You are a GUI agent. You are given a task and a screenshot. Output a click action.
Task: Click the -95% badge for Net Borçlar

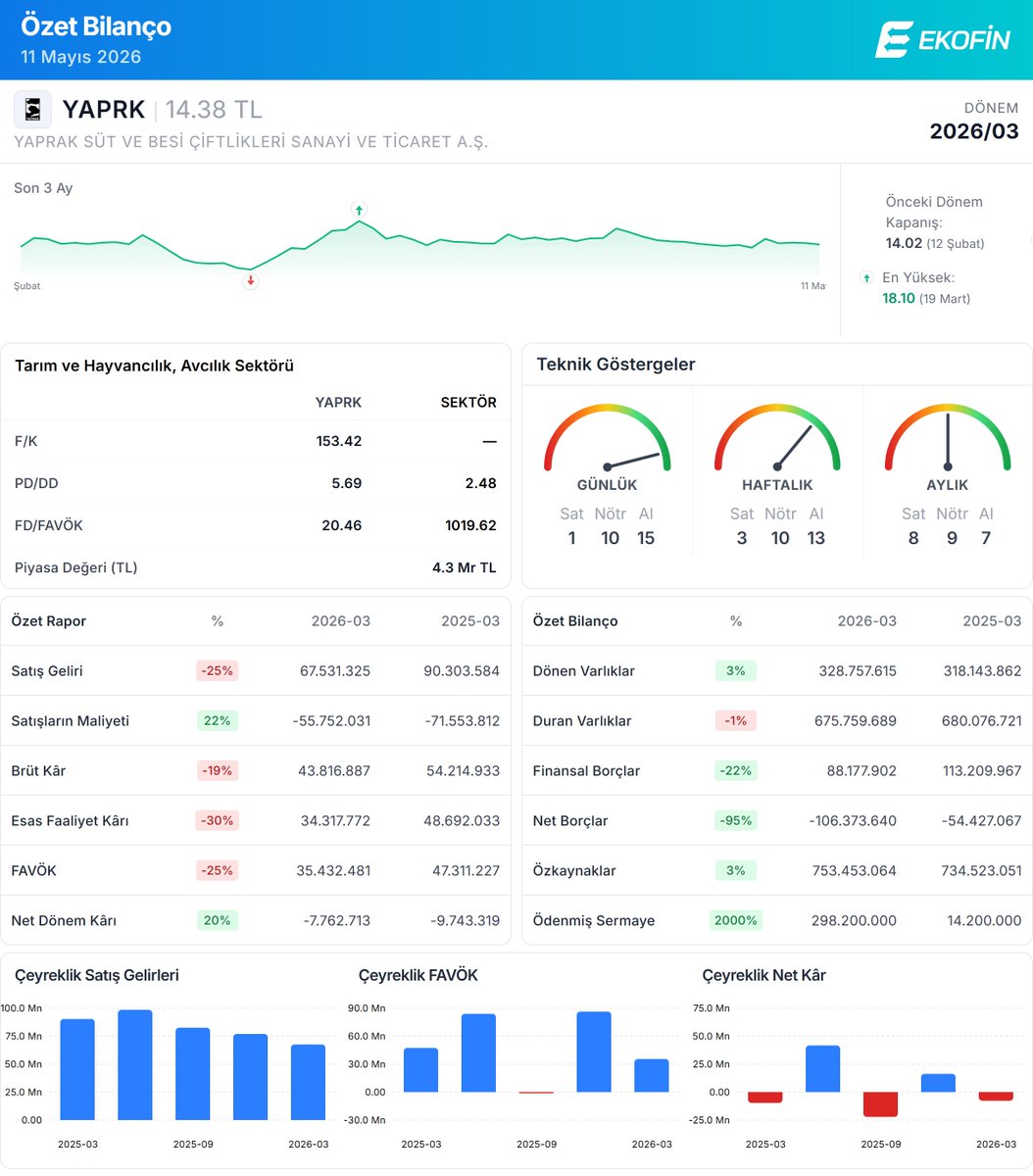click(x=736, y=821)
